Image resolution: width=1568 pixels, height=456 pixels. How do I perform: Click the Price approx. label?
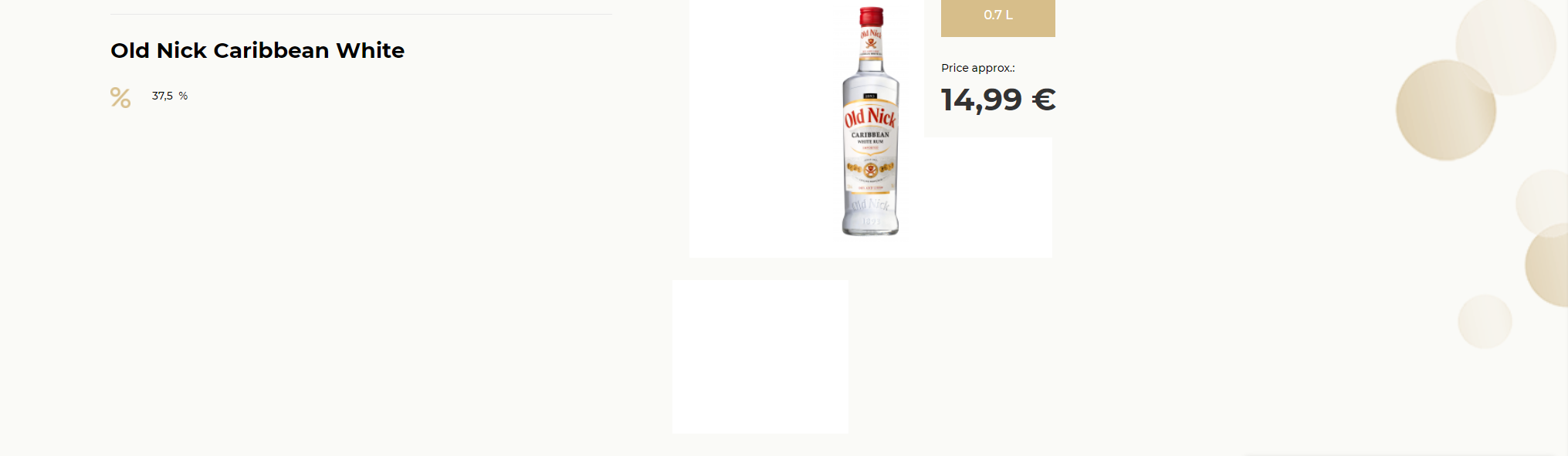[x=978, y=68]
